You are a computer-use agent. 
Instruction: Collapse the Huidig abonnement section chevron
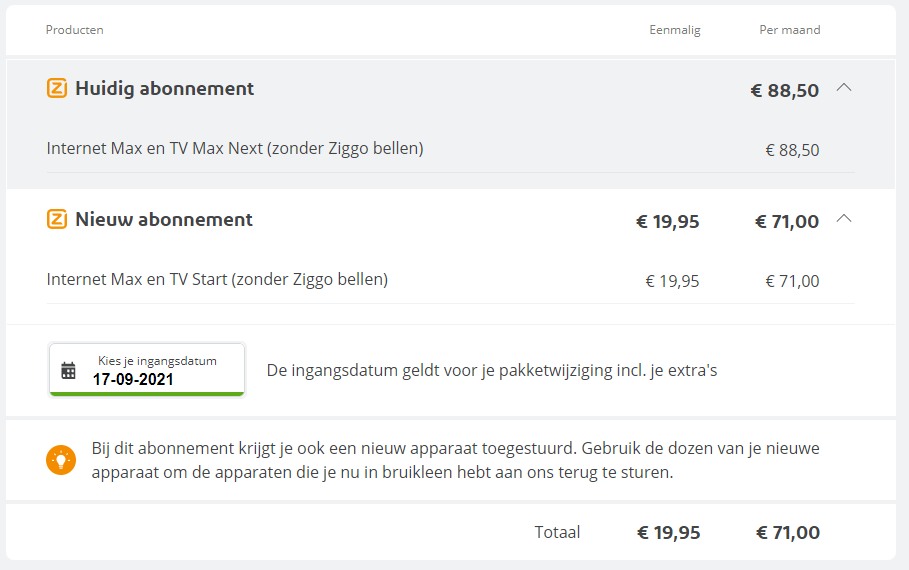click(844, 88)
